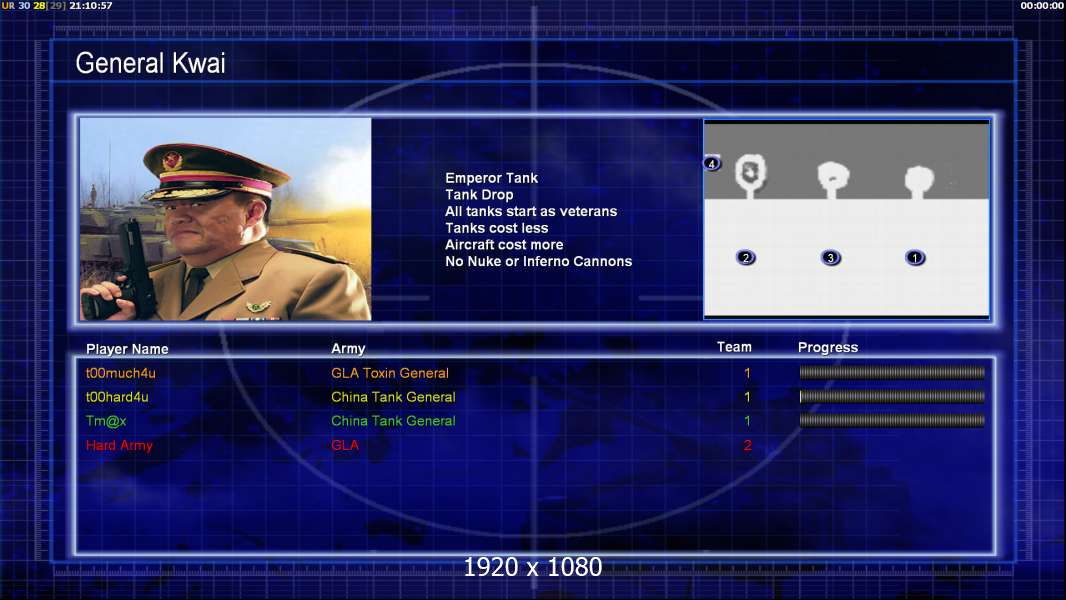
Task: Select player name Hard Army
Action: click(119, 445)
